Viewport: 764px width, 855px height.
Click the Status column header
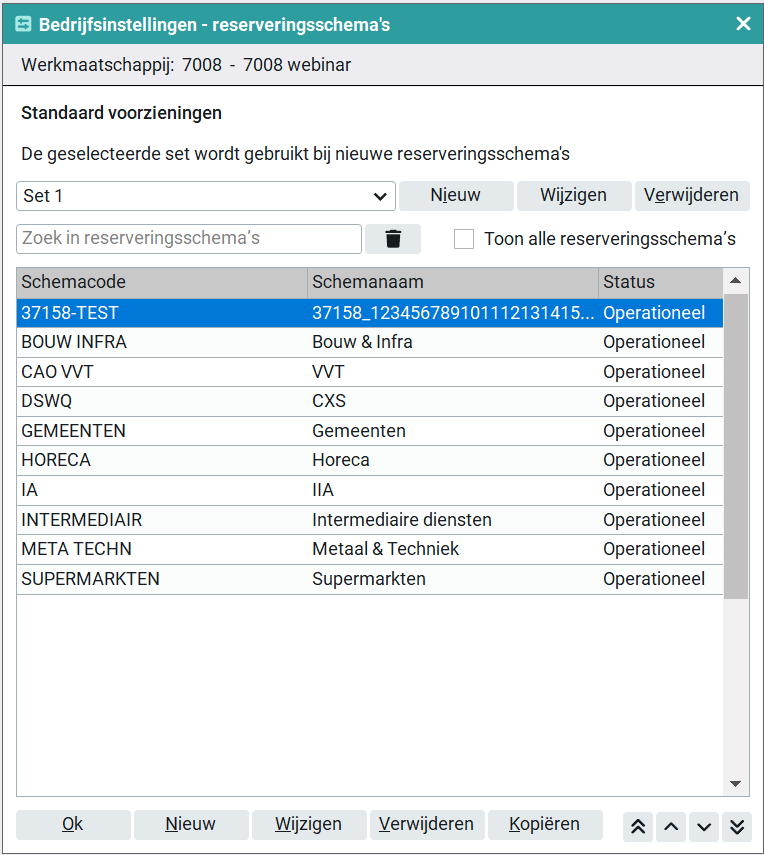[x=660, y=282]
